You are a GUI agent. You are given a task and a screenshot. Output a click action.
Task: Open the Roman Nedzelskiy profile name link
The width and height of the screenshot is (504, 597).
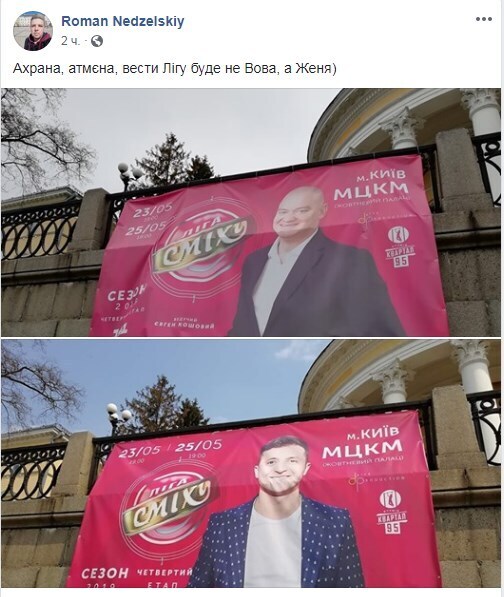click(x=123, y=21)
